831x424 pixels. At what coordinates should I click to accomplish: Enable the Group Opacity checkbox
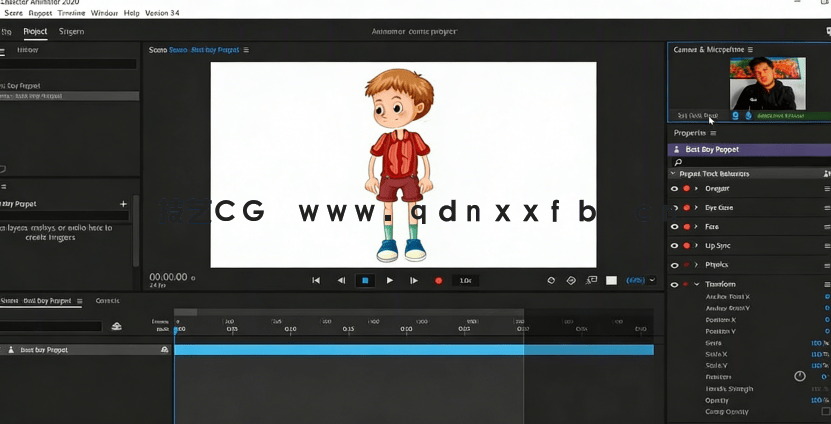pyautogui.click(x=826, y=412)
